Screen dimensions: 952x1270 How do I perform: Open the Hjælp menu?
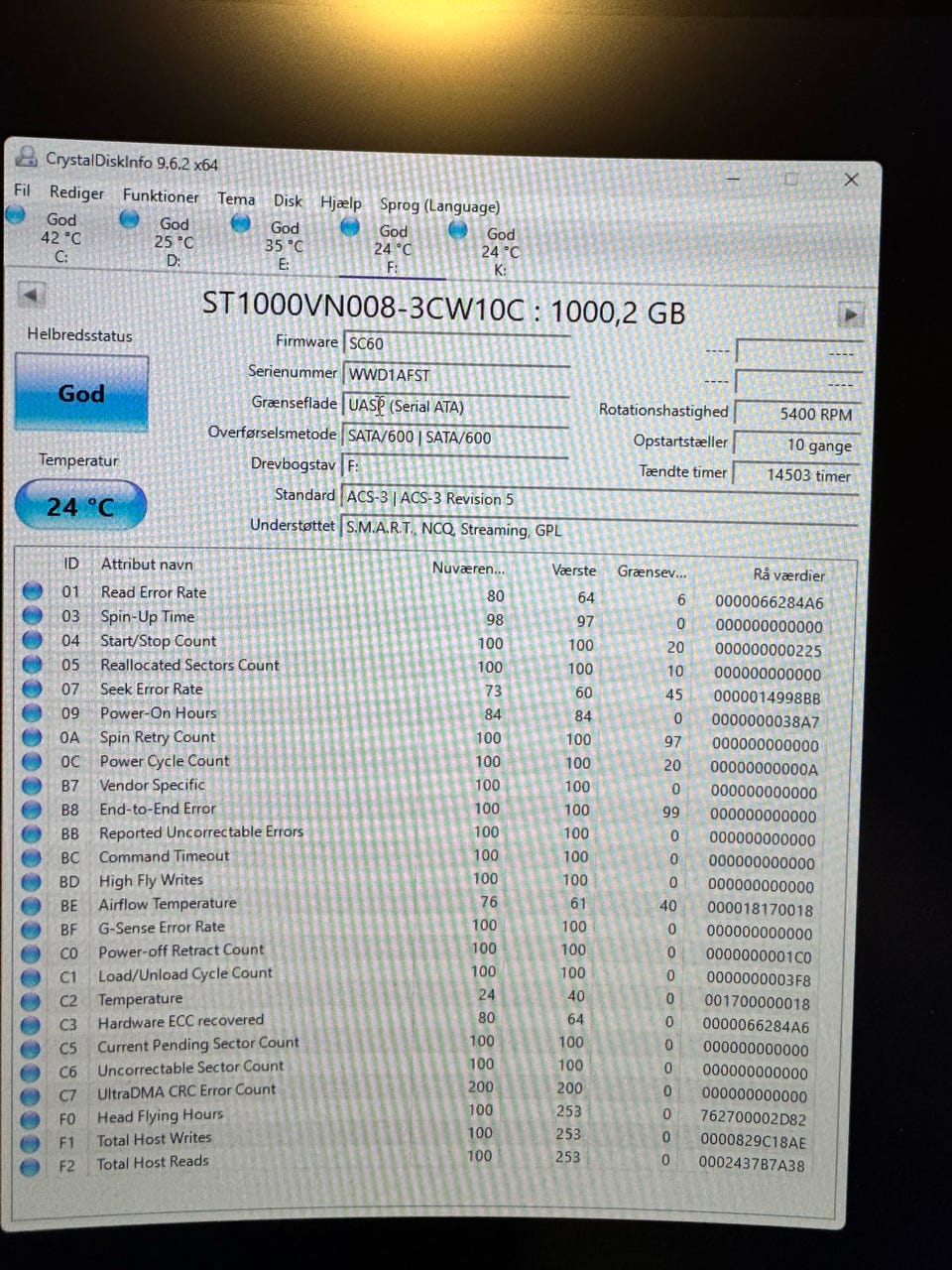[340, 202]
